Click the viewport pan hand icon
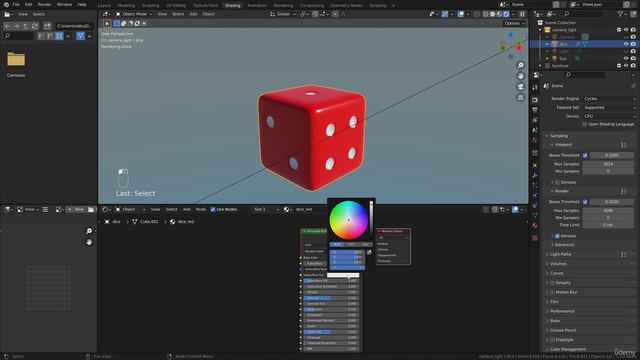Viewport: 640px width, 360px height. click(x=521, y=76)
